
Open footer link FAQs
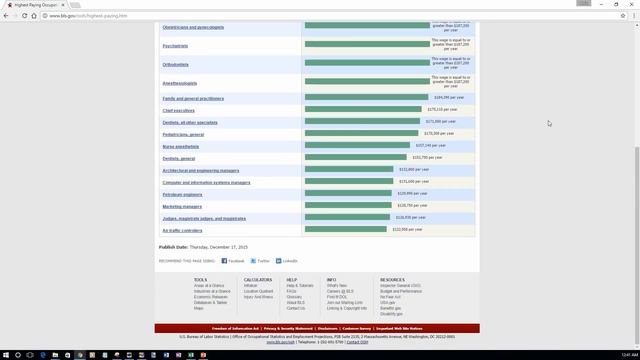pyautogui.click(x=291, y=291)
